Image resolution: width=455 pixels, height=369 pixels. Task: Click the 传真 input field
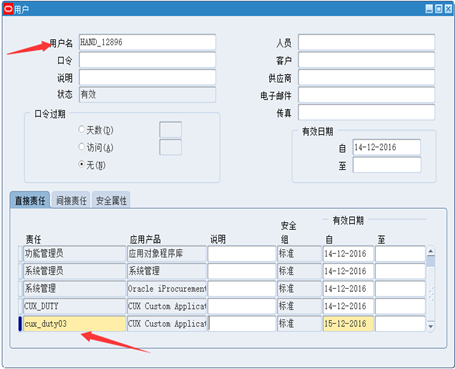pos(366,112)
